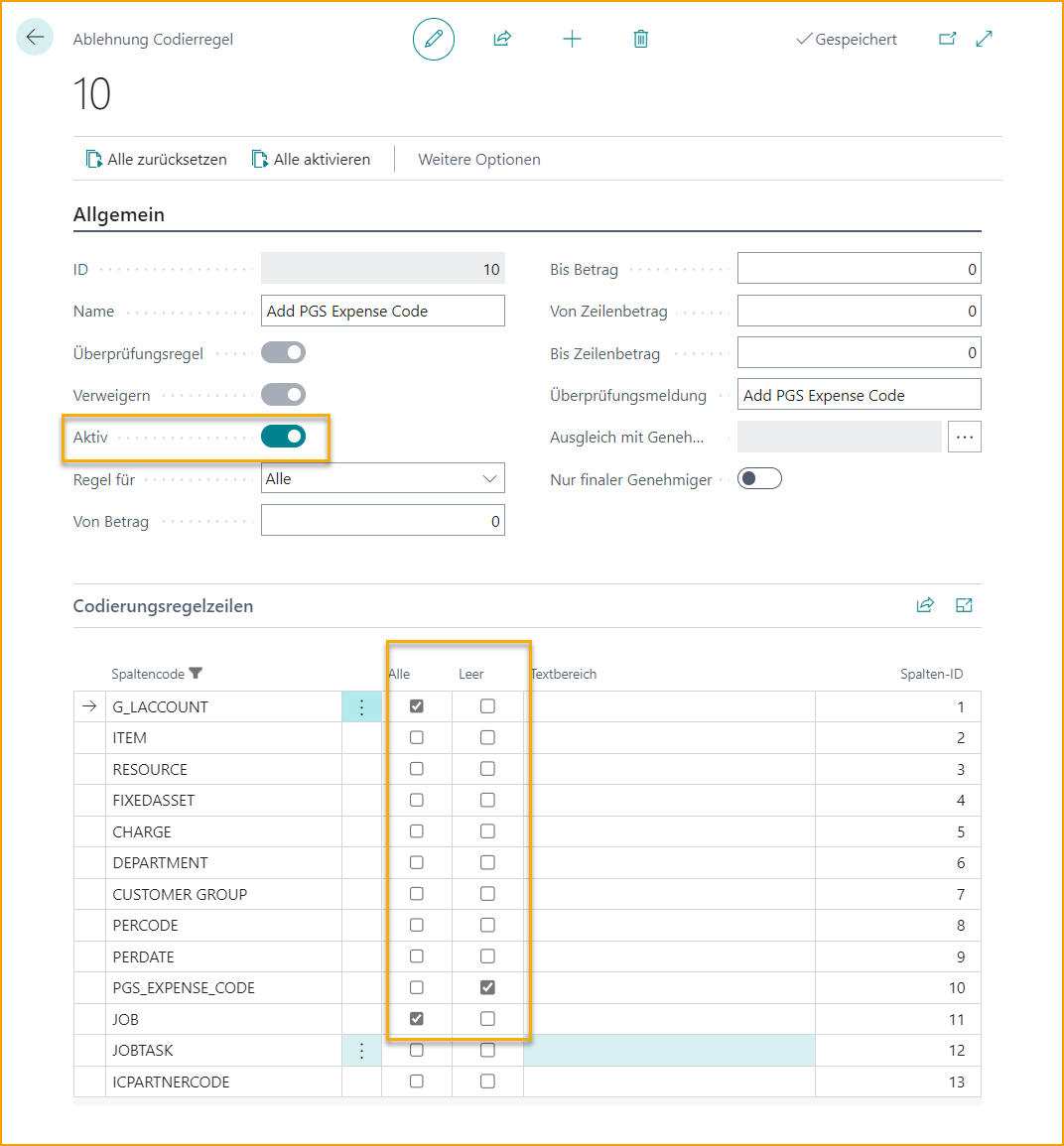Open Ausgleich mit Genehmiger lookup ellipsis
The height and width of the screenshot is (1146, 1064).
click(x=964, y=437)
